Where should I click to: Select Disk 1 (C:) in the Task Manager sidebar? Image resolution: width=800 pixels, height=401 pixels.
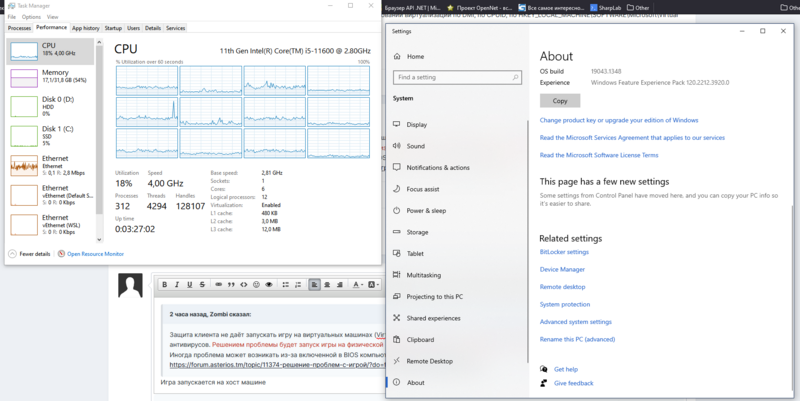[50, 136]
